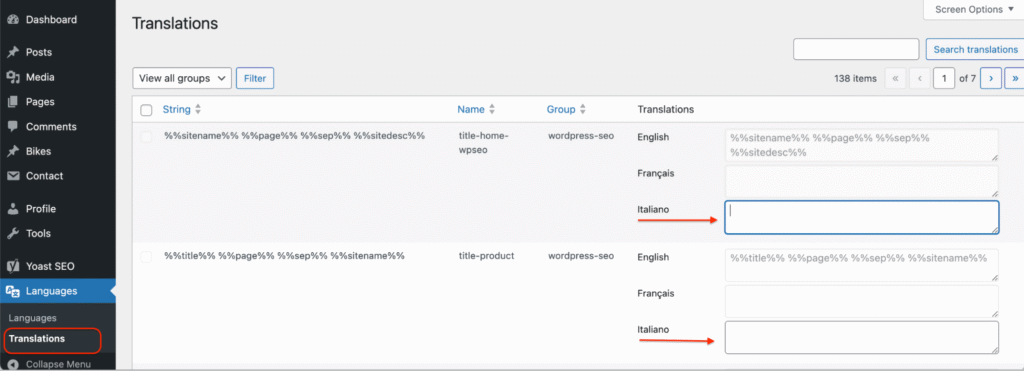The height and width of the screenshot is (371, 1024).
Task: Click Search translations button
Action: point(975,50)
